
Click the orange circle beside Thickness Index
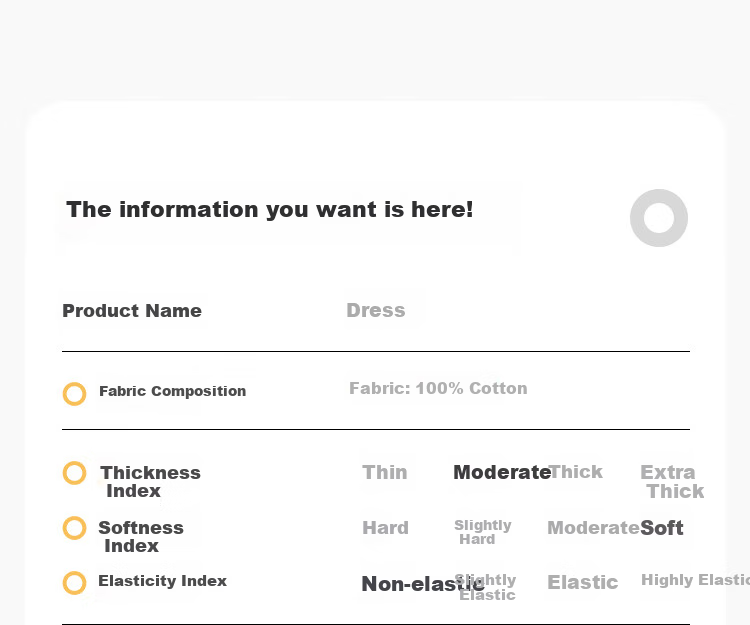click(x=75, y=473)
